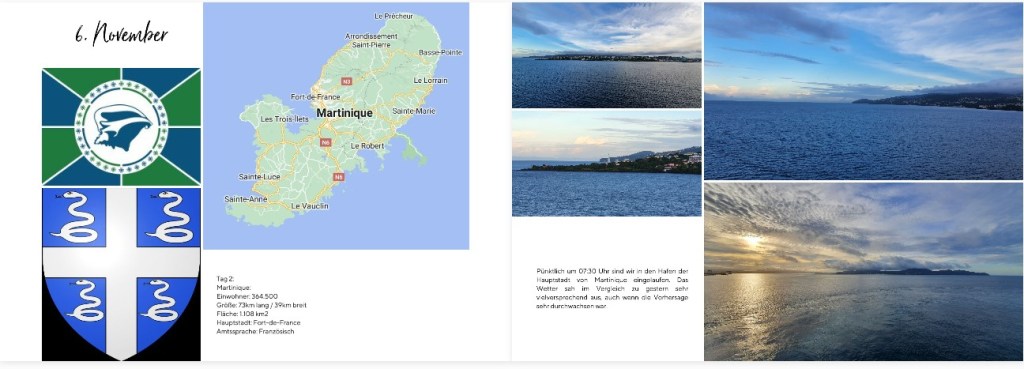Select the top-left sea photo with distant coastline
Screen dimensions: 1024x369
coord(607,55)
